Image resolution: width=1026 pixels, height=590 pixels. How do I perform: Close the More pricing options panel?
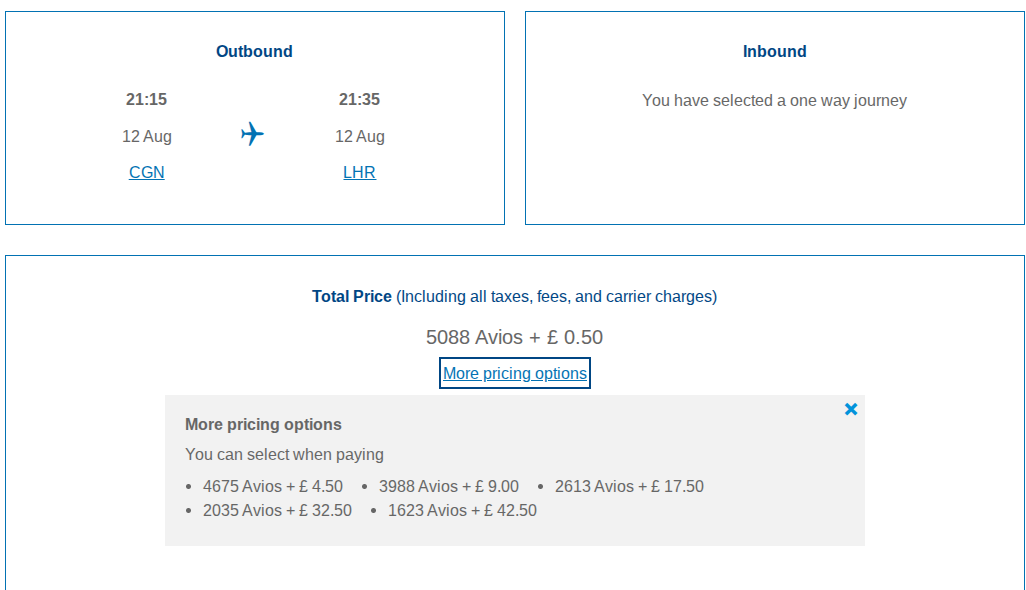[851, 409]
